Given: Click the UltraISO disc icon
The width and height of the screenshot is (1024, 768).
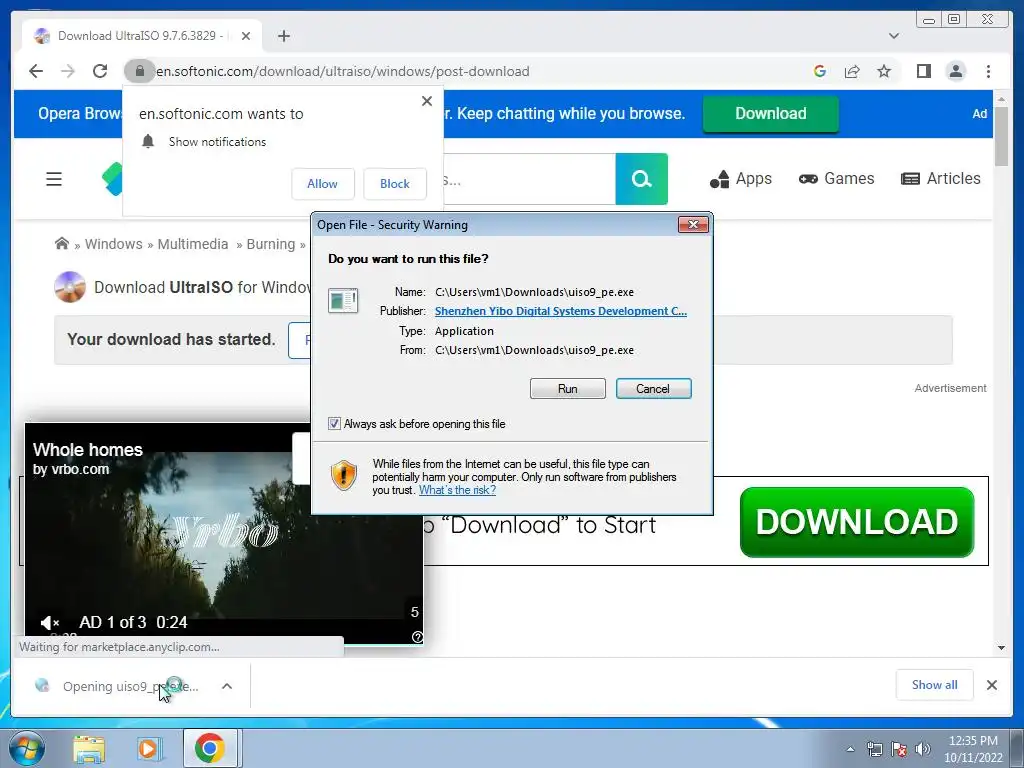Looking at the screenshot, I should 70,287.
